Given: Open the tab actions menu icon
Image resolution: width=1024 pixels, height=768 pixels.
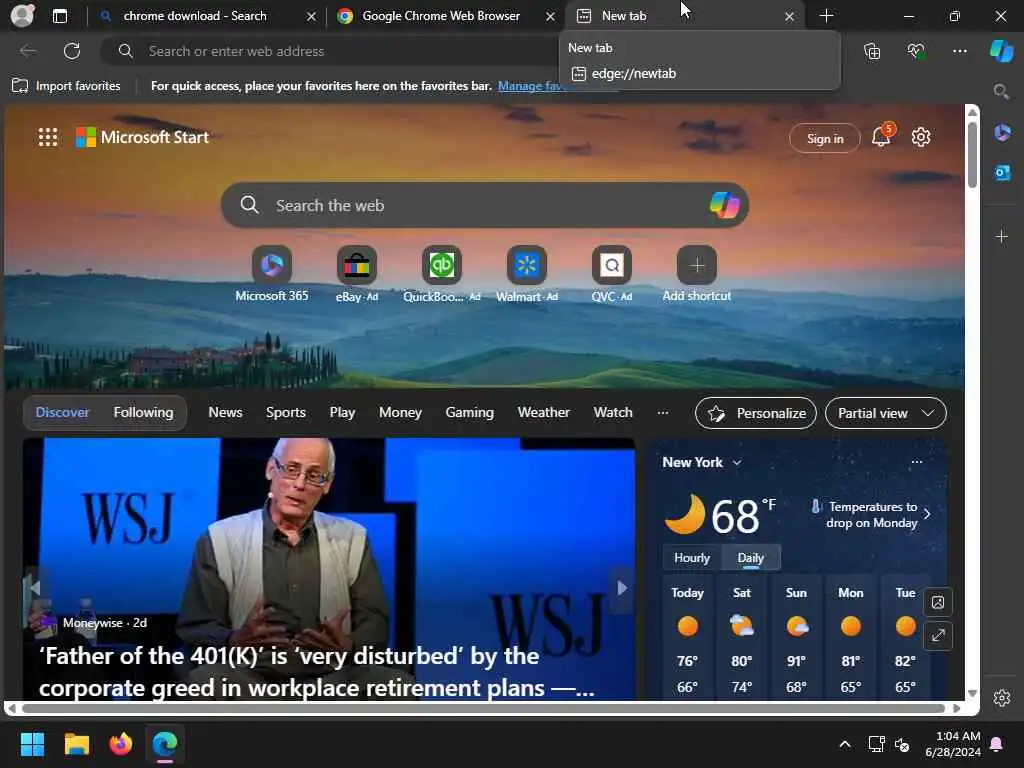Looking at the screenshot, I should tap(60, 16).
